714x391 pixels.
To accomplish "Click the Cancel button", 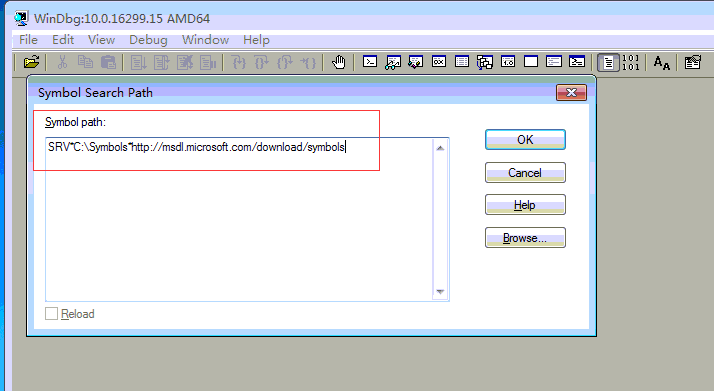I will 525,173.
